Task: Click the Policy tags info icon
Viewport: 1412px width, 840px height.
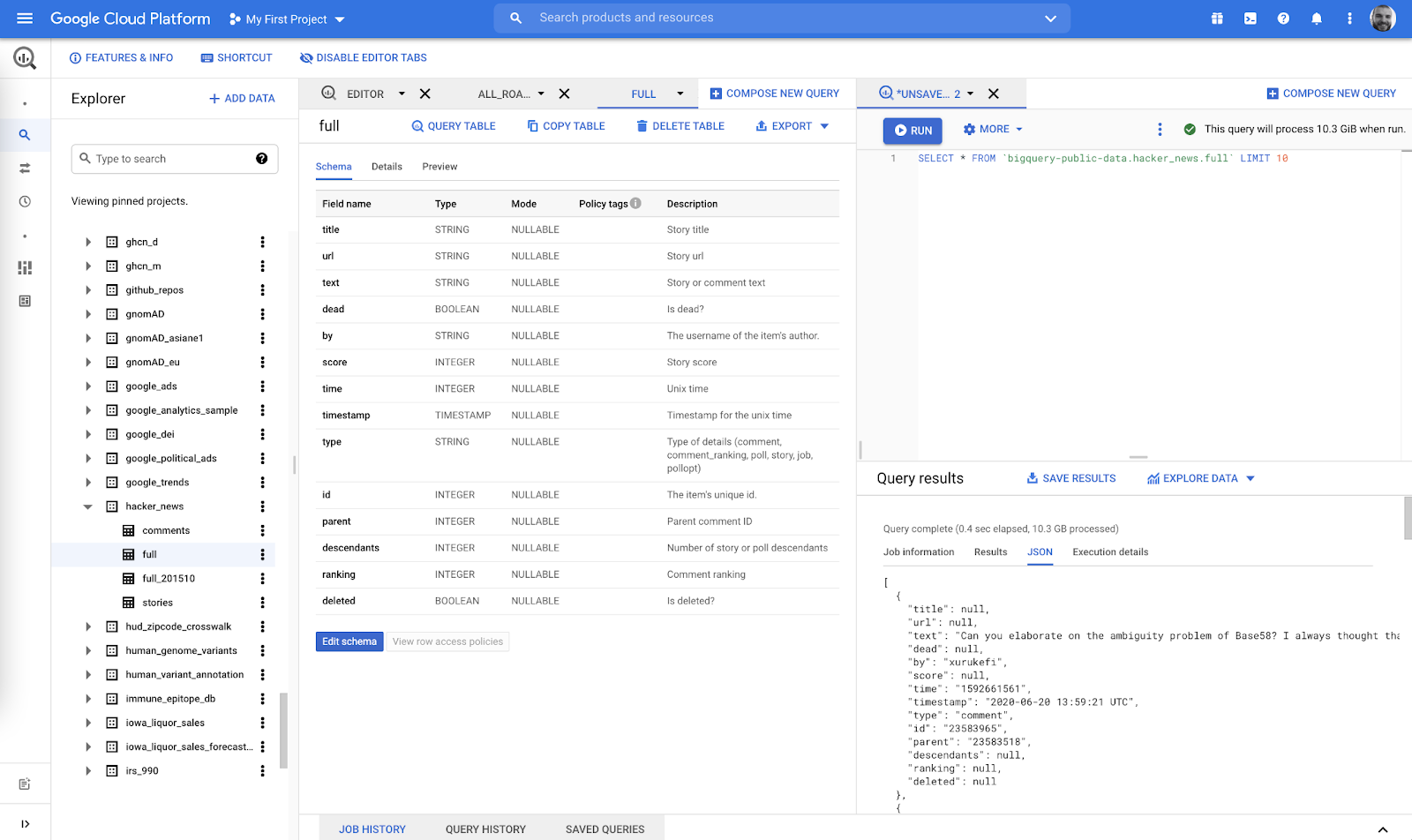Action: coord(635,203)
